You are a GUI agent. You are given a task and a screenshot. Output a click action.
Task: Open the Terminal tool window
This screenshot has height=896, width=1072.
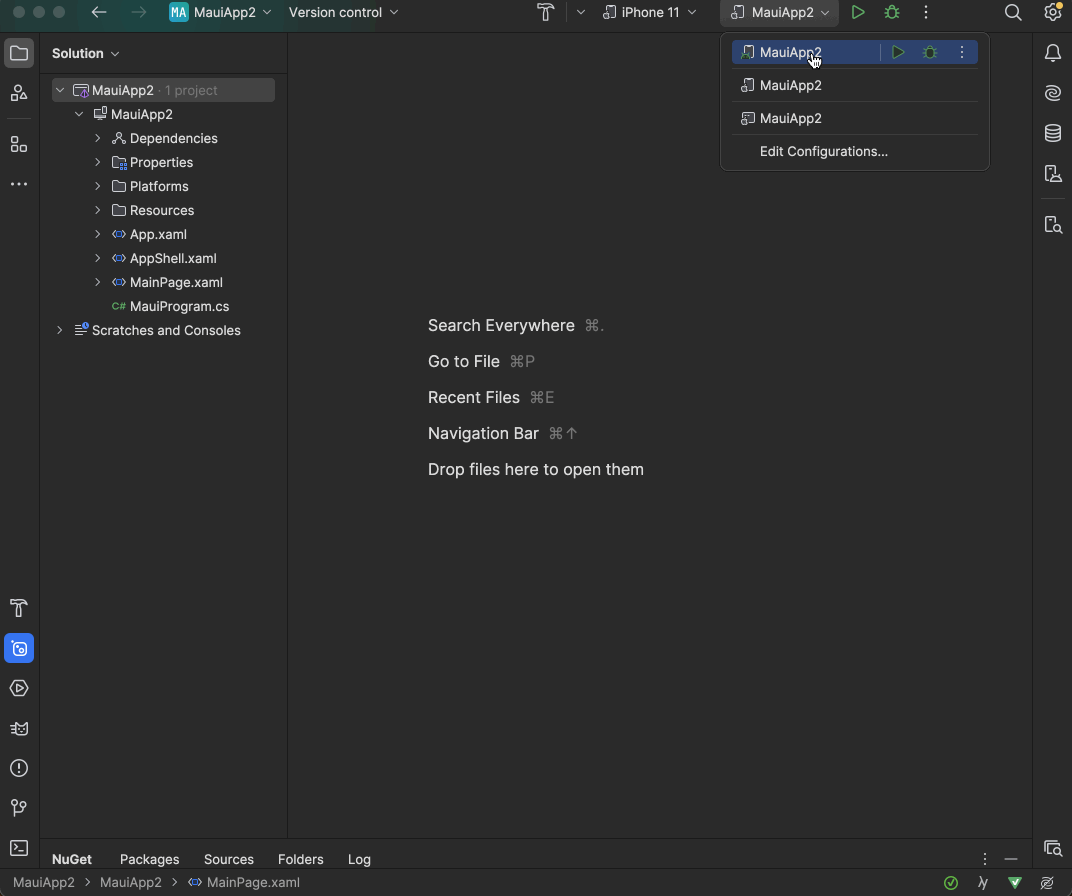coord(19,848)
